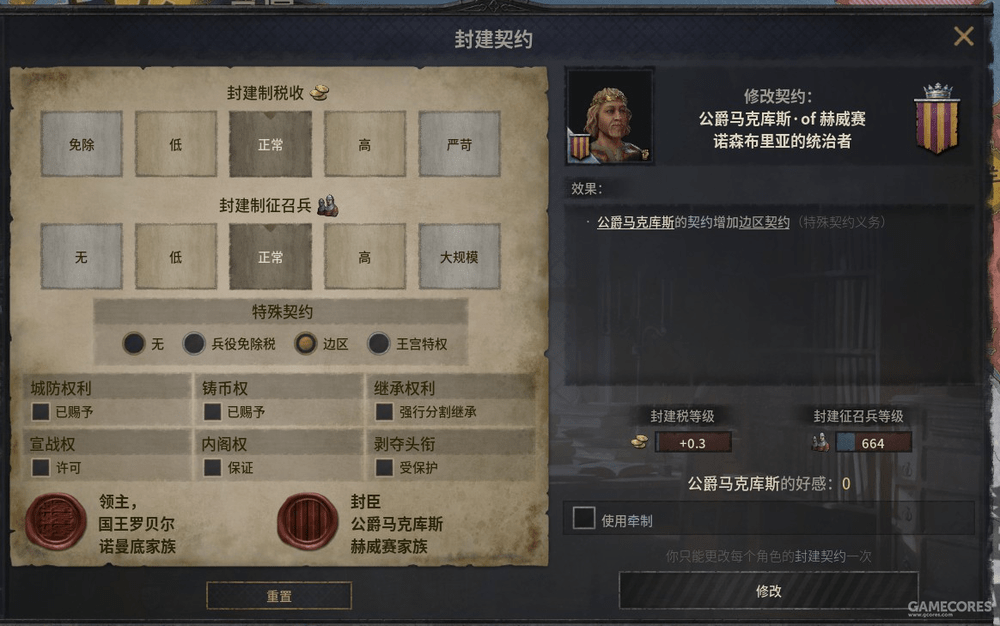Check 已赐予 under 城防权利

[x=41, y=412]
